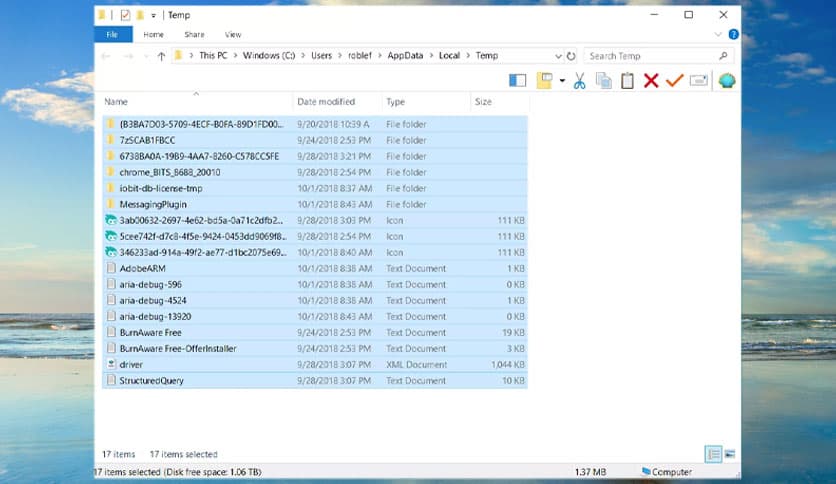Expand the ribbon with the chevron
836x484 pixels.
coord(720,35)
